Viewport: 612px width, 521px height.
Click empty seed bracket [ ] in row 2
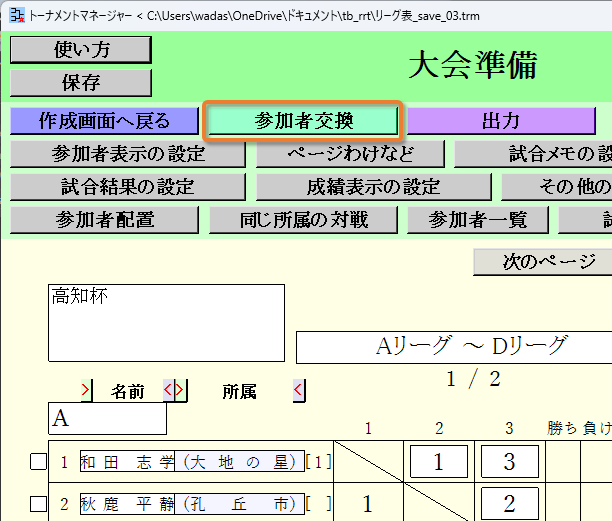click(318, 504)
